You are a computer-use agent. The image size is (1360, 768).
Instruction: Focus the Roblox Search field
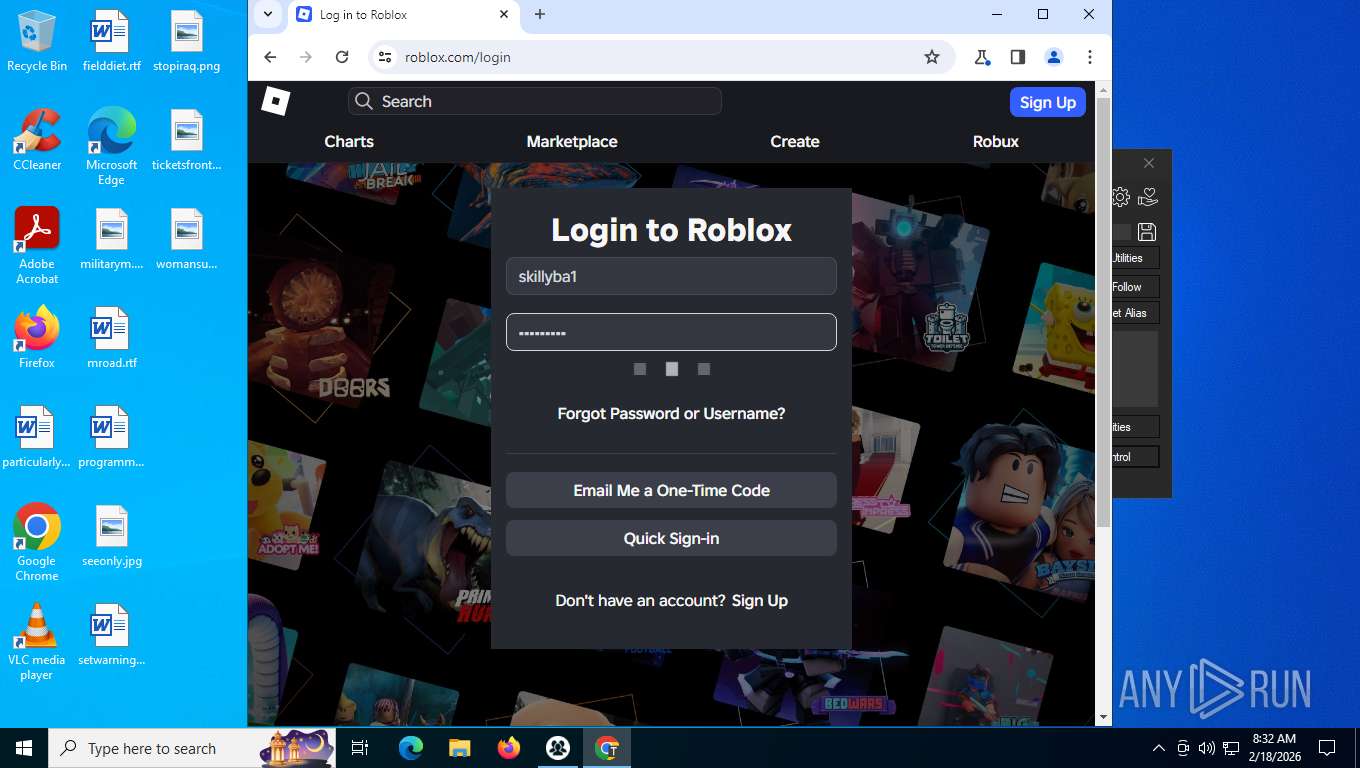coord(535,101)
